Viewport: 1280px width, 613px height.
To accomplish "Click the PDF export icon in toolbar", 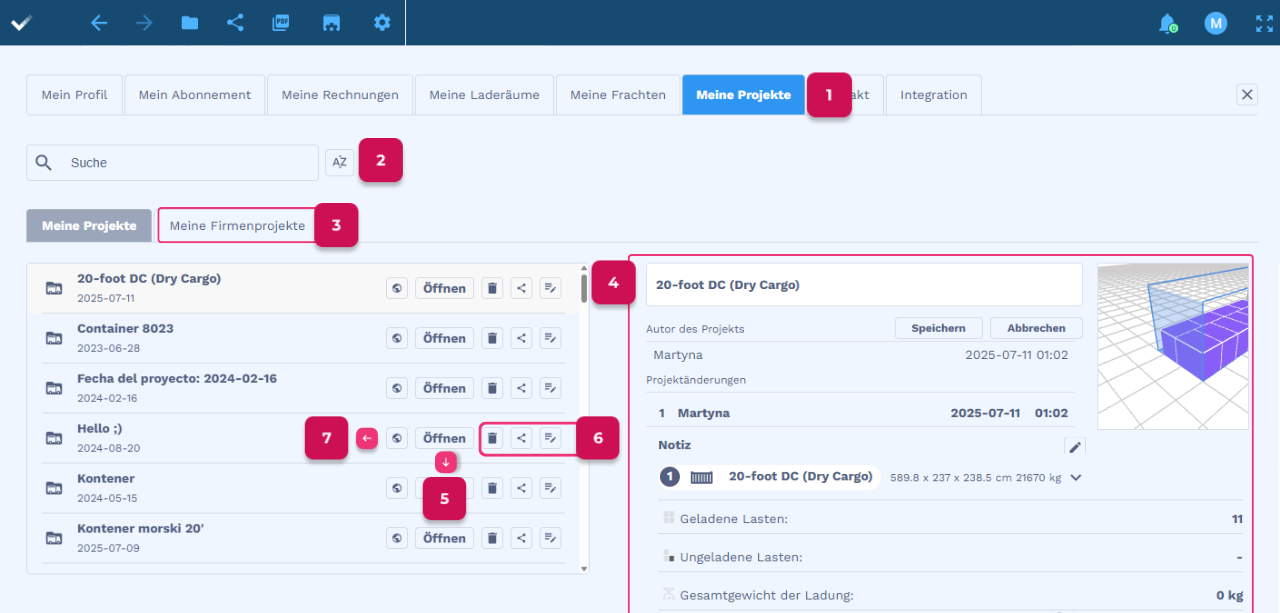I will point(281,23).
